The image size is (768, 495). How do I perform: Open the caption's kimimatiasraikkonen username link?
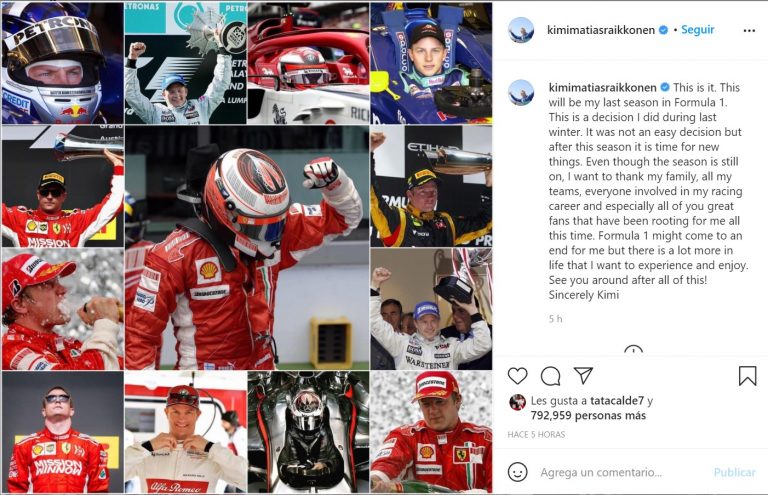(x=602, y=88)
